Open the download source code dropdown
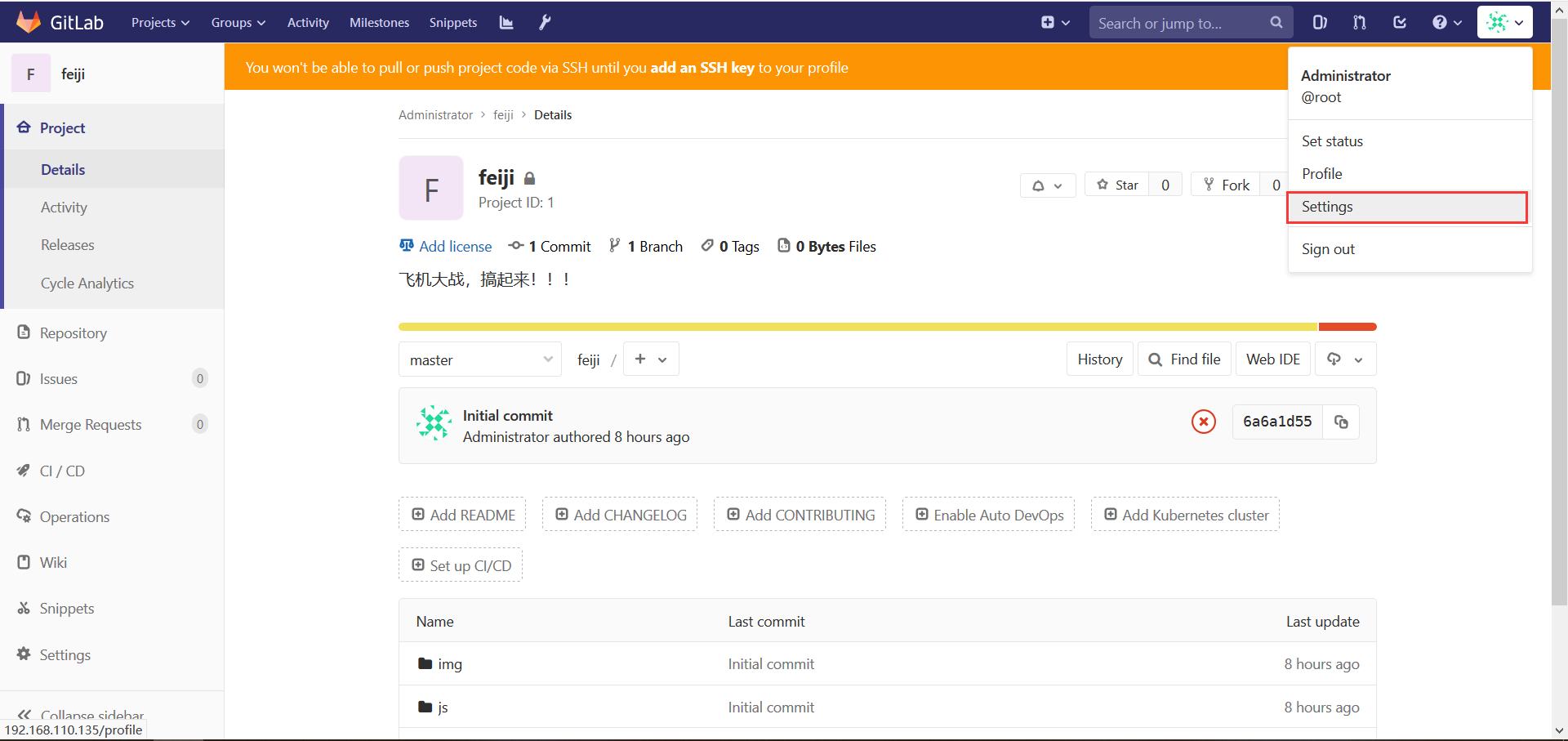This screenshot has width=1568, height=741. [x=1345, y=359]
